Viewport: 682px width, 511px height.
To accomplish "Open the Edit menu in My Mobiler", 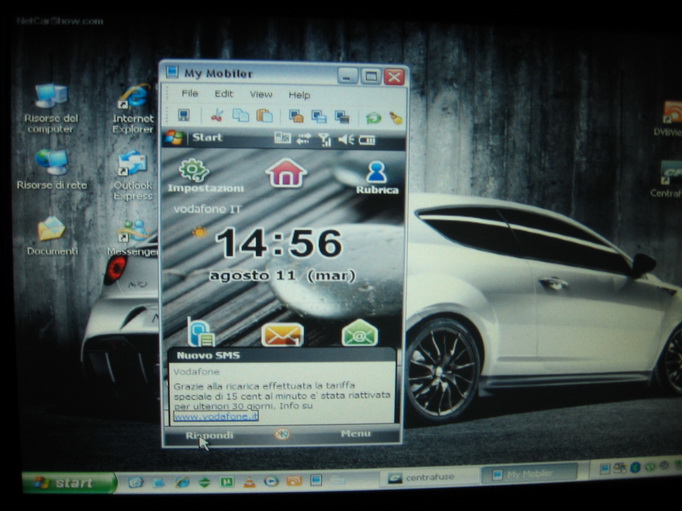I will [224, 94].
